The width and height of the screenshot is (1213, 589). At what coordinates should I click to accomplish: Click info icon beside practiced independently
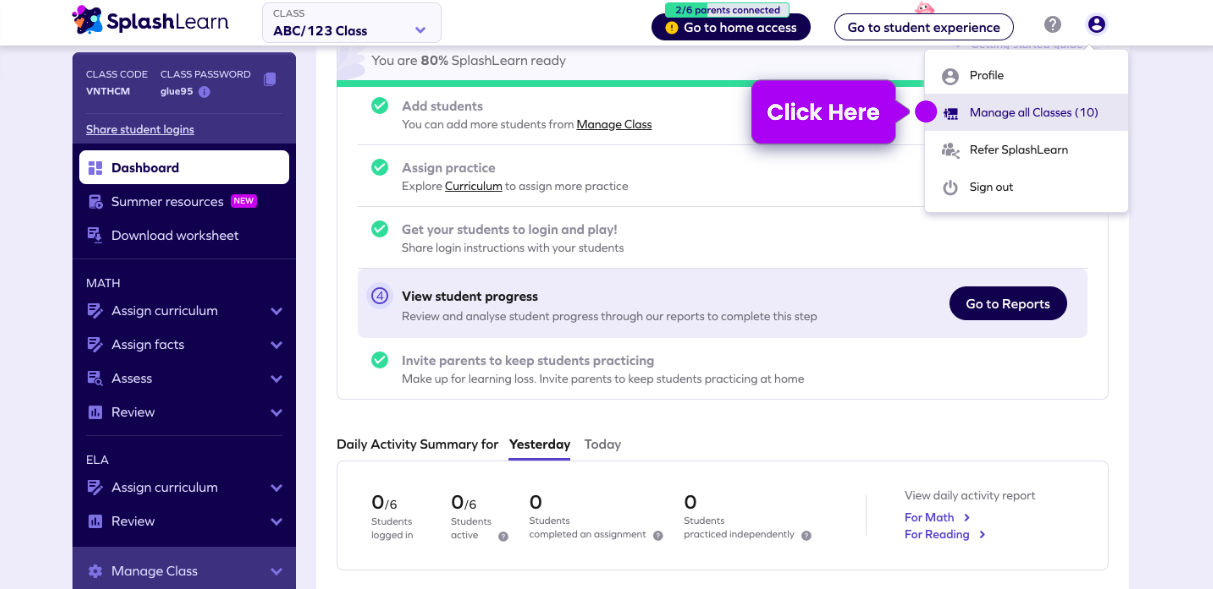pos(806,536)
